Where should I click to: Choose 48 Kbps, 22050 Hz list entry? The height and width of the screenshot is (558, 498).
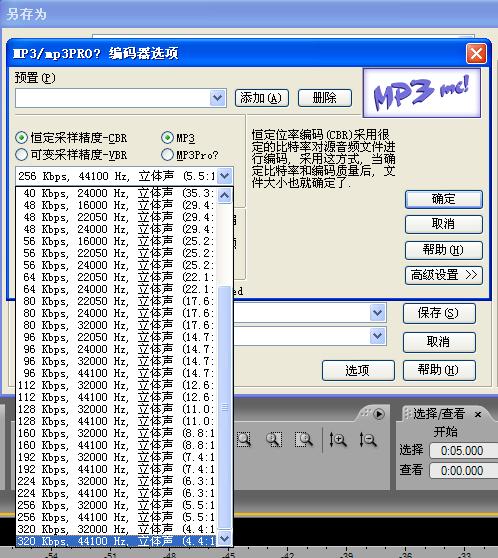(x=117, y=217)
